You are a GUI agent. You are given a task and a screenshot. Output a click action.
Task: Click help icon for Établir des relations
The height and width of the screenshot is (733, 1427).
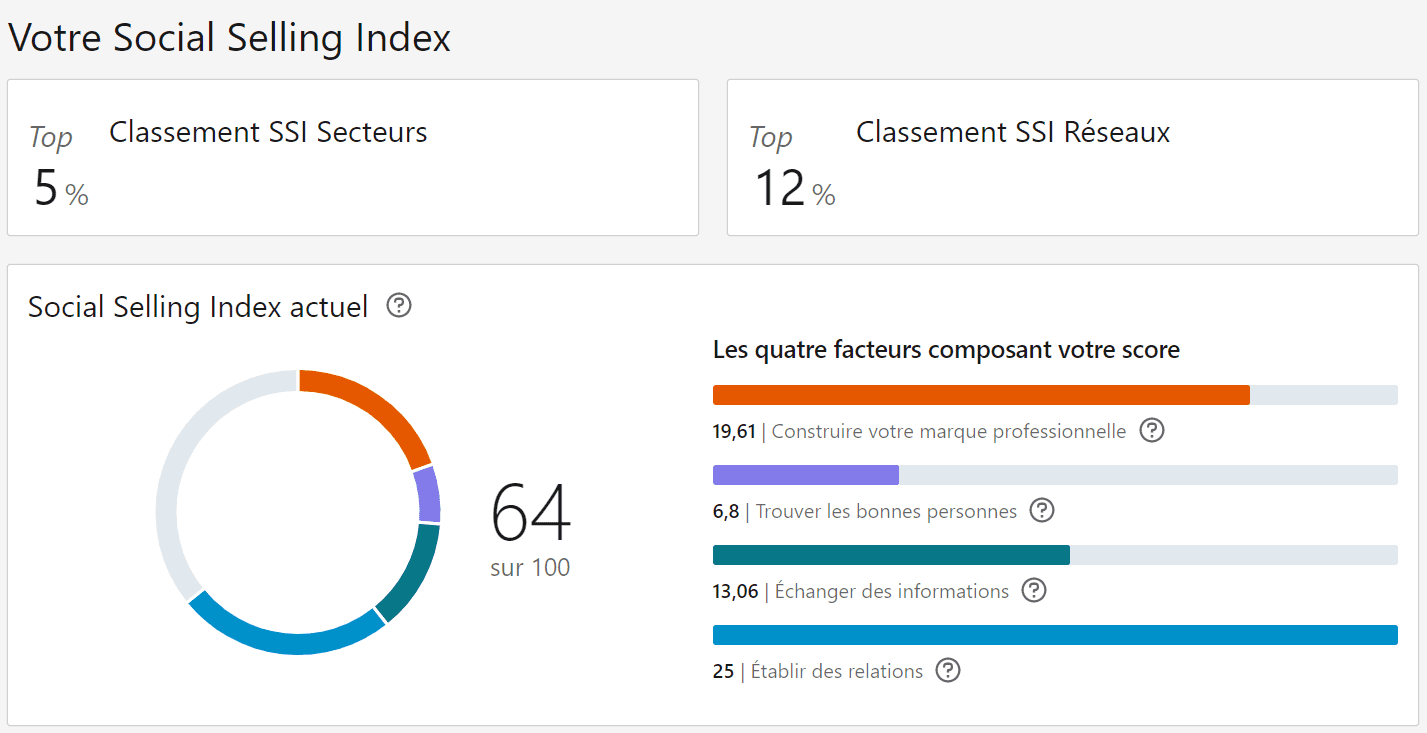(x=948, y=671)
